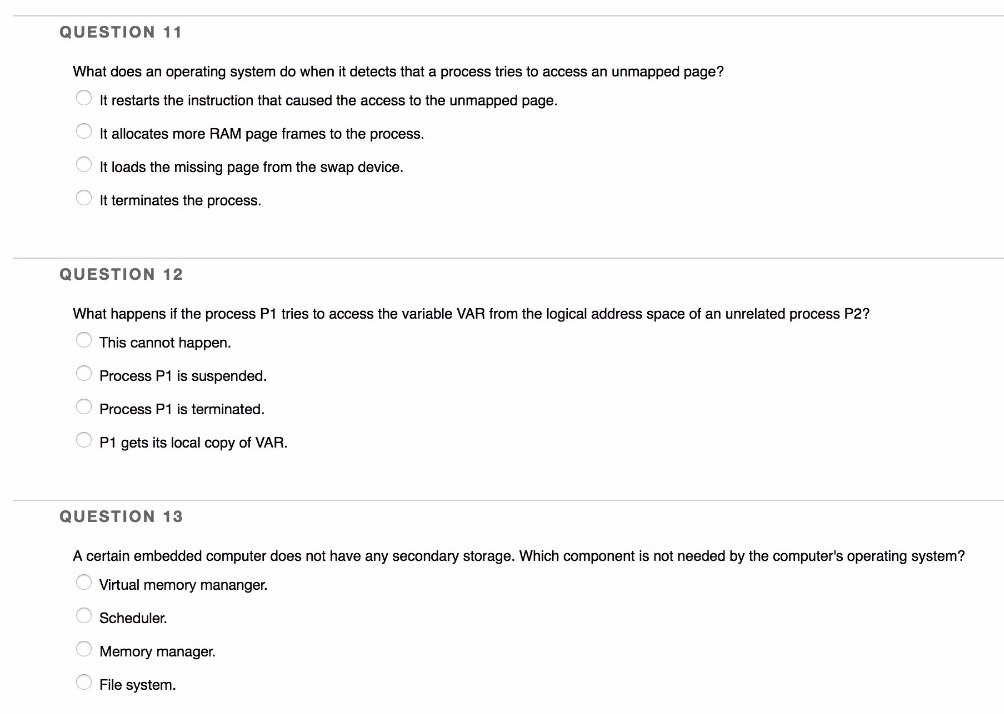
Task: Pick "It terminates the process" for Question 11
Action: coord(84,197)
